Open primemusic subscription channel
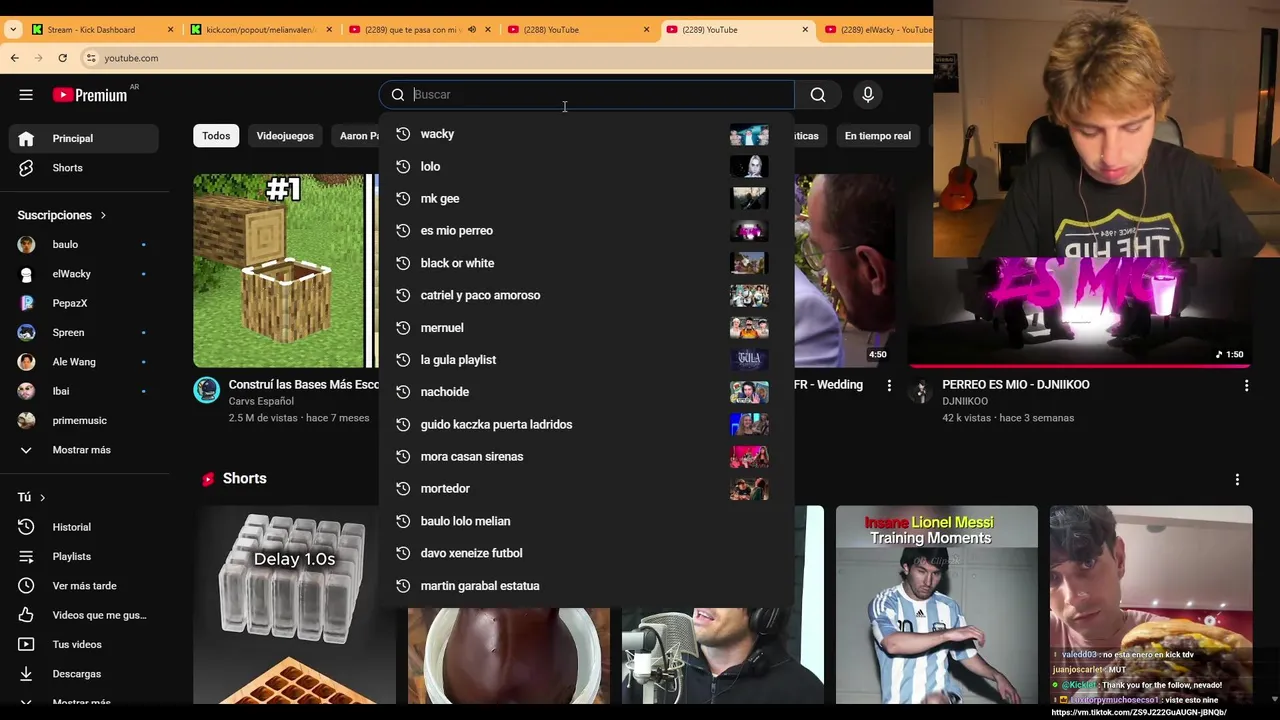The height and width of the screenshot is (720, 1280). coord(83,421)
